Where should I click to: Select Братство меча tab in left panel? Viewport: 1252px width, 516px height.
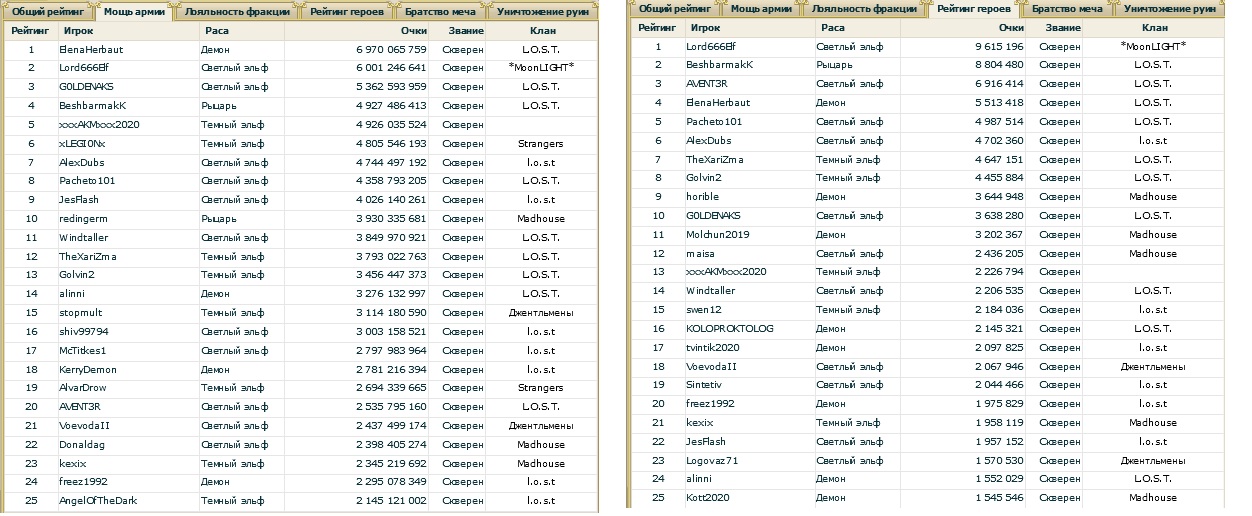point(440,12)
